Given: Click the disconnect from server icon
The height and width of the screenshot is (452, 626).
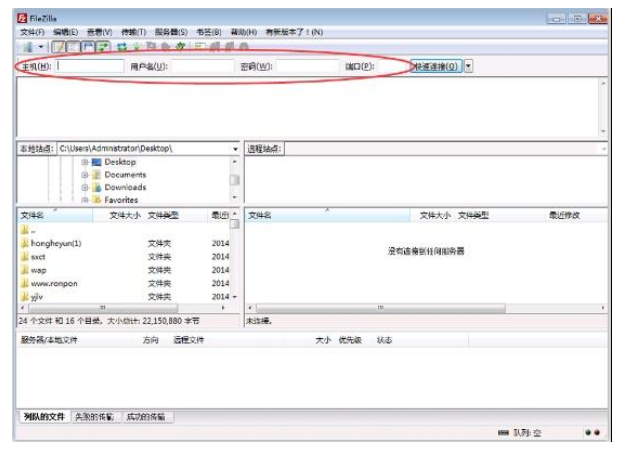Looking at the screenshot, I should pos(166,47).
